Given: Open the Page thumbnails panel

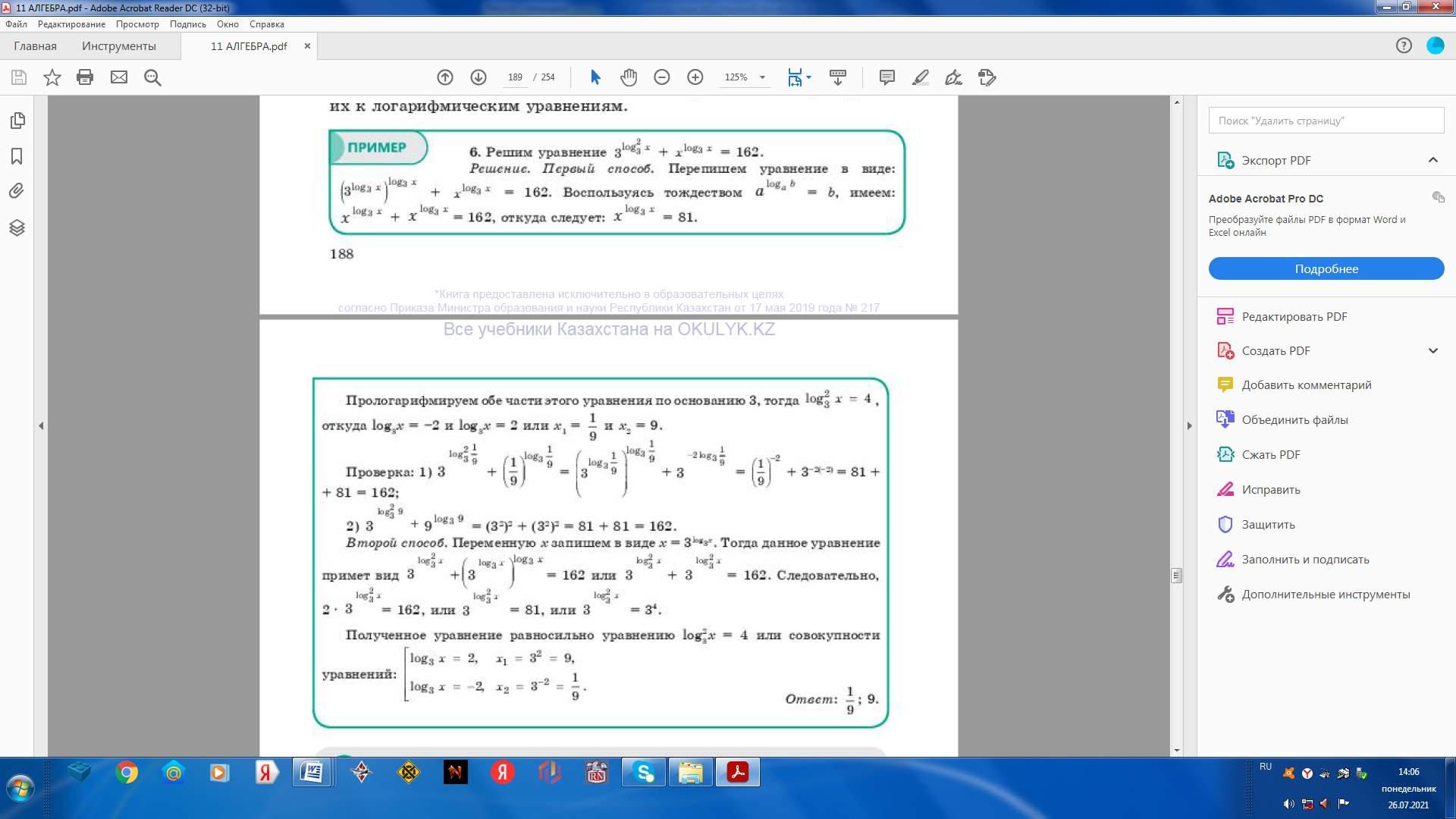Looking at the screenshot, I should [x=17, y=121].
